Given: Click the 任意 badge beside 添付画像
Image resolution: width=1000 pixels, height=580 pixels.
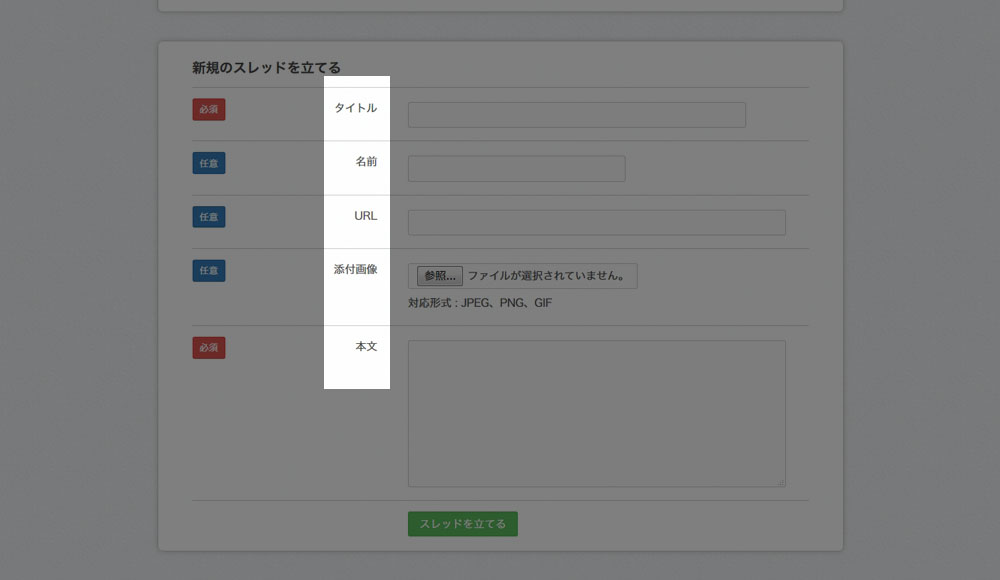Looking at the screenshot, I should click(x=209, y=271).
